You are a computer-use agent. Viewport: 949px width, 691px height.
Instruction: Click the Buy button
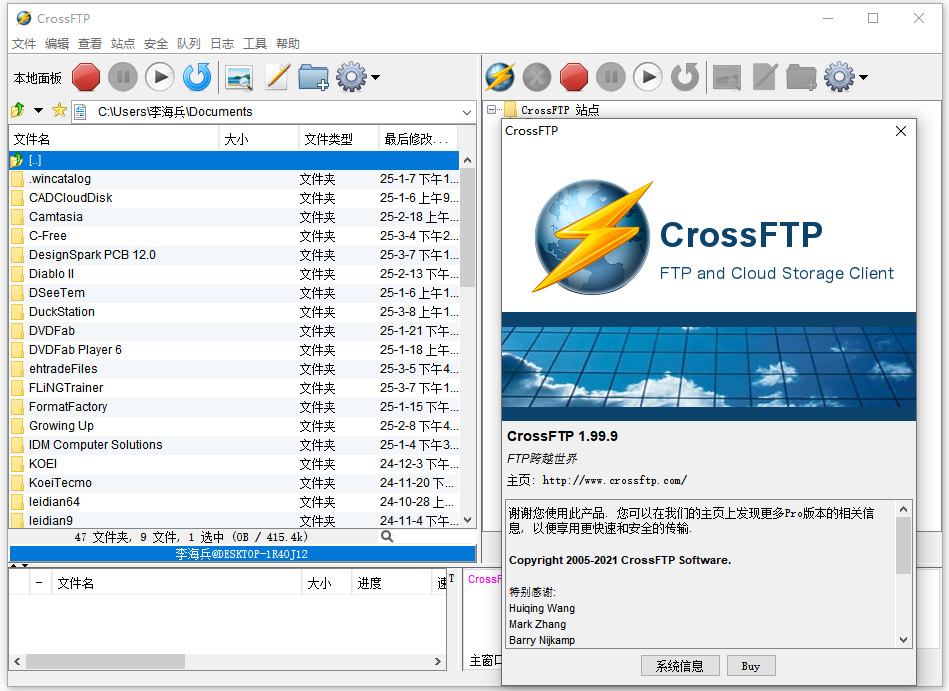point(751,665)
